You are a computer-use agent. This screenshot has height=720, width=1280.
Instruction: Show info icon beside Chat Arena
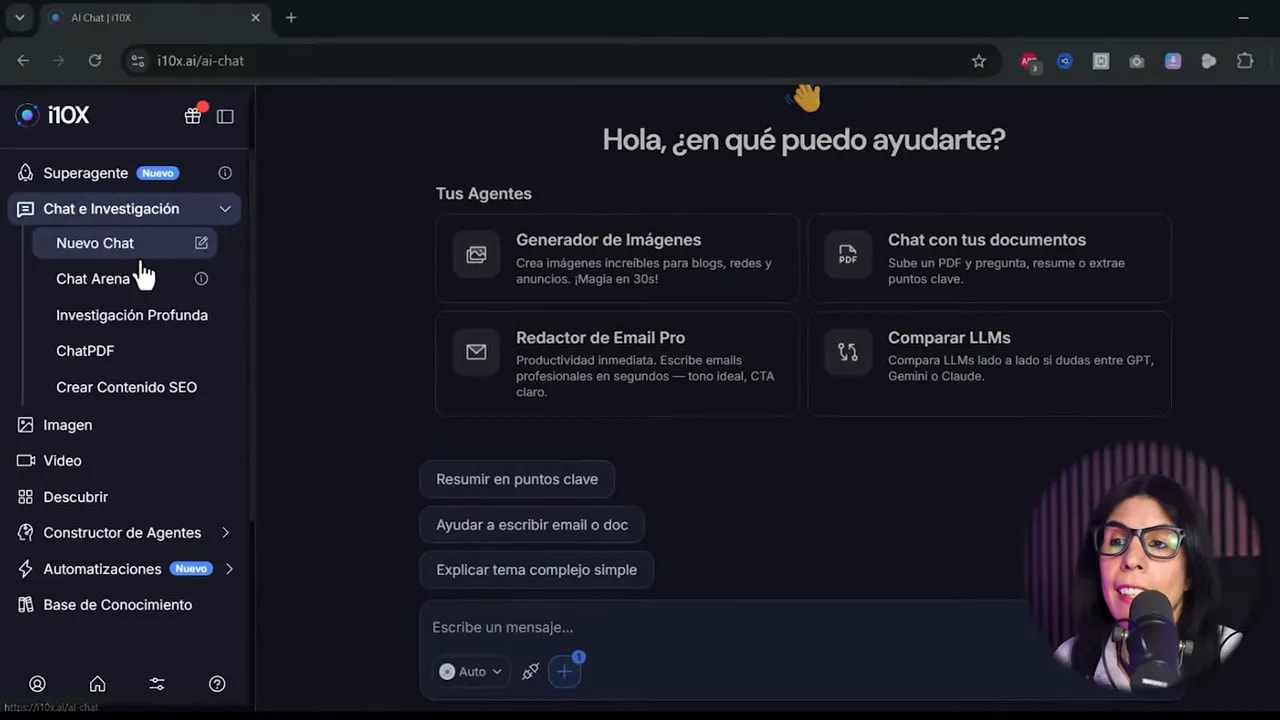(201, 279)
